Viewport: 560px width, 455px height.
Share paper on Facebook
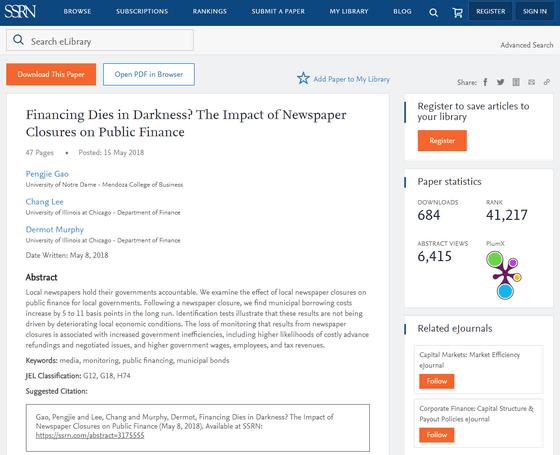[x=485, y=82]
